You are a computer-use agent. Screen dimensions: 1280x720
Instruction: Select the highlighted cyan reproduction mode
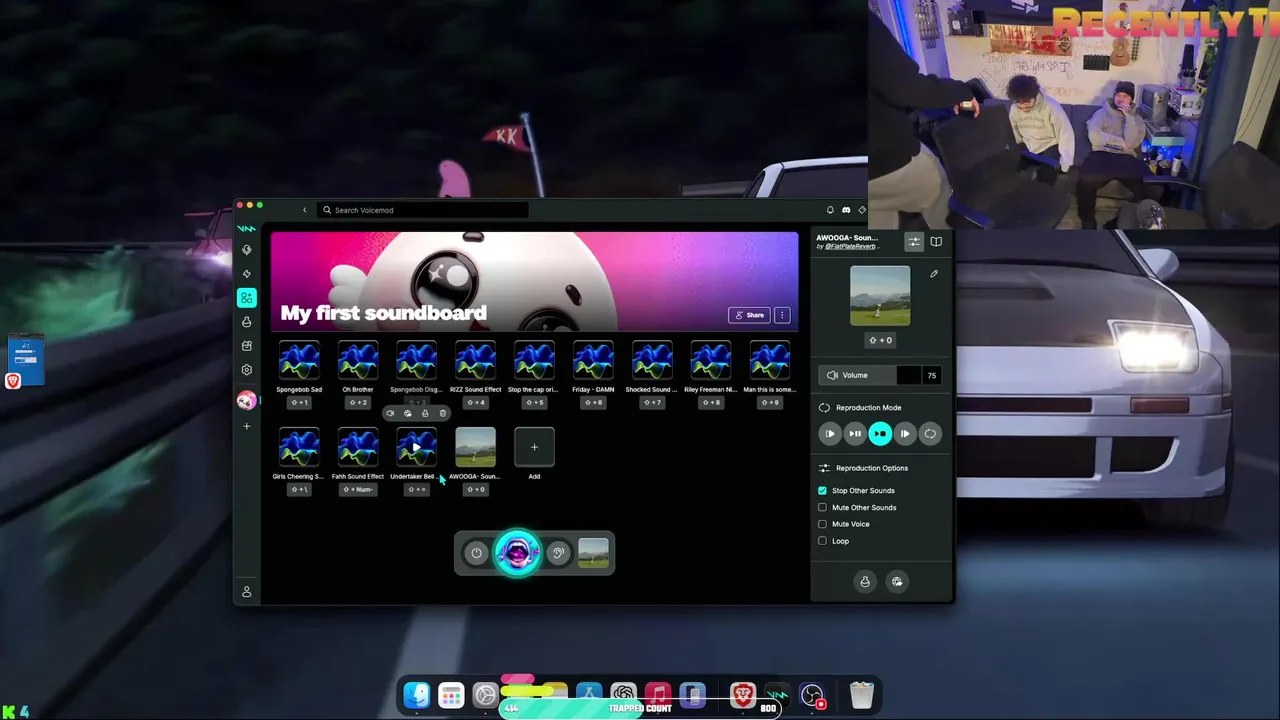[880, 434]
